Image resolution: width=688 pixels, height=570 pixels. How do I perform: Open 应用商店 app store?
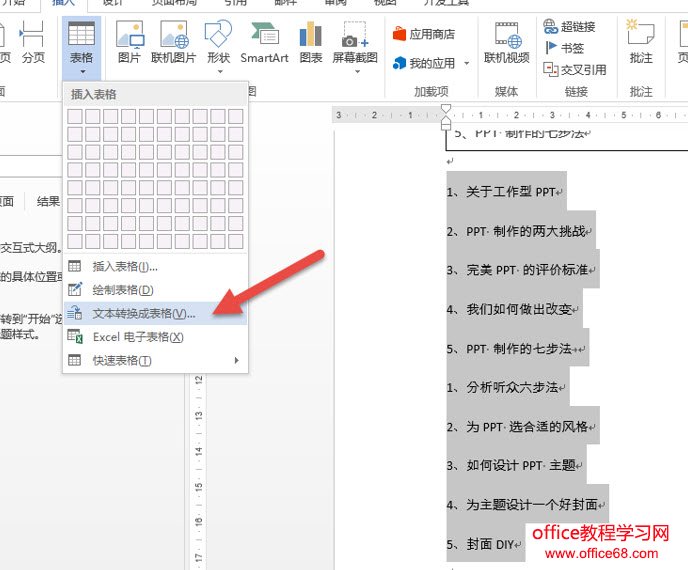[x=424, y=34]
